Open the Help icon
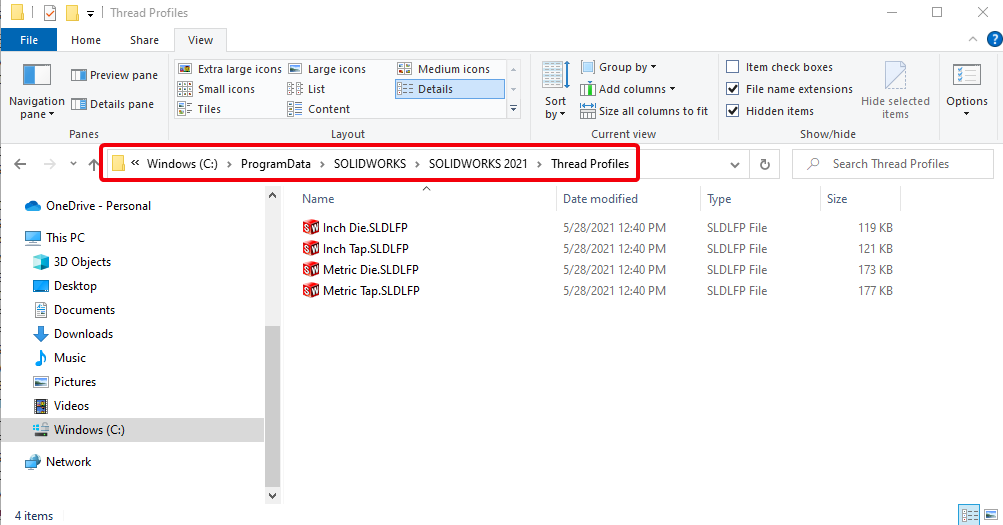The width and height of the screenshot is (1003, 525). (x=994, y=40)
